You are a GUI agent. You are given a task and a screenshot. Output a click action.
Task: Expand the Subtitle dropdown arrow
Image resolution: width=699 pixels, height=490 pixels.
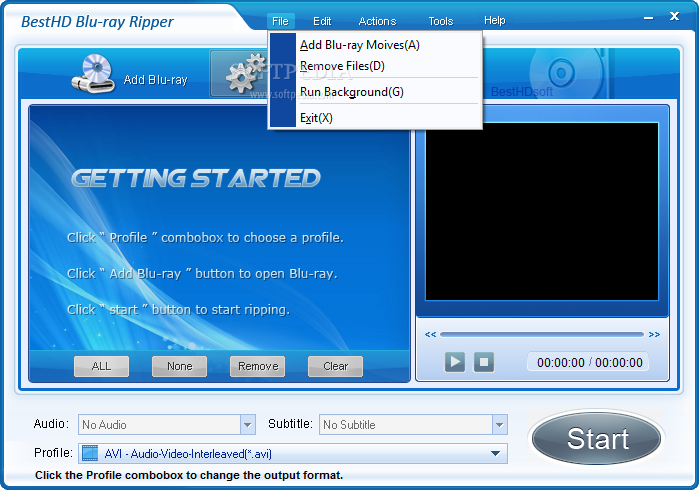(x=500, y=424)
